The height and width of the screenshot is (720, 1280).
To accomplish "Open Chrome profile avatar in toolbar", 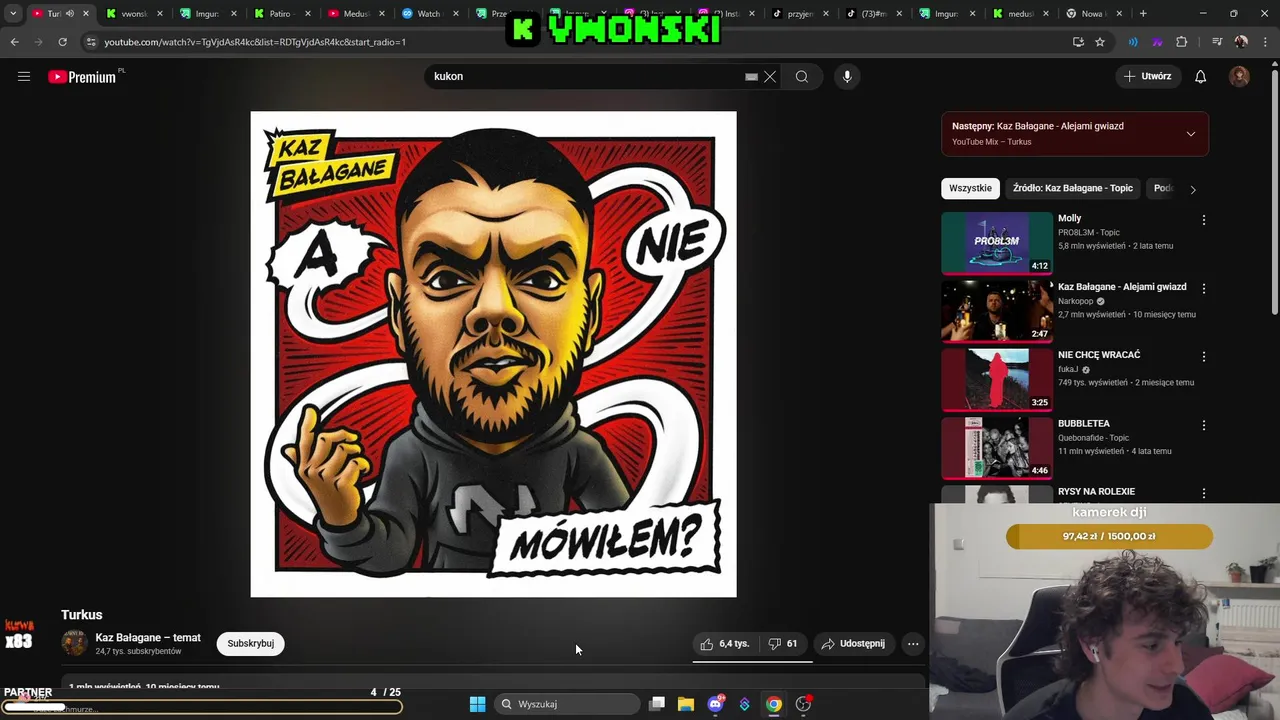I will pyautogui.click(x=1241, y=42).
